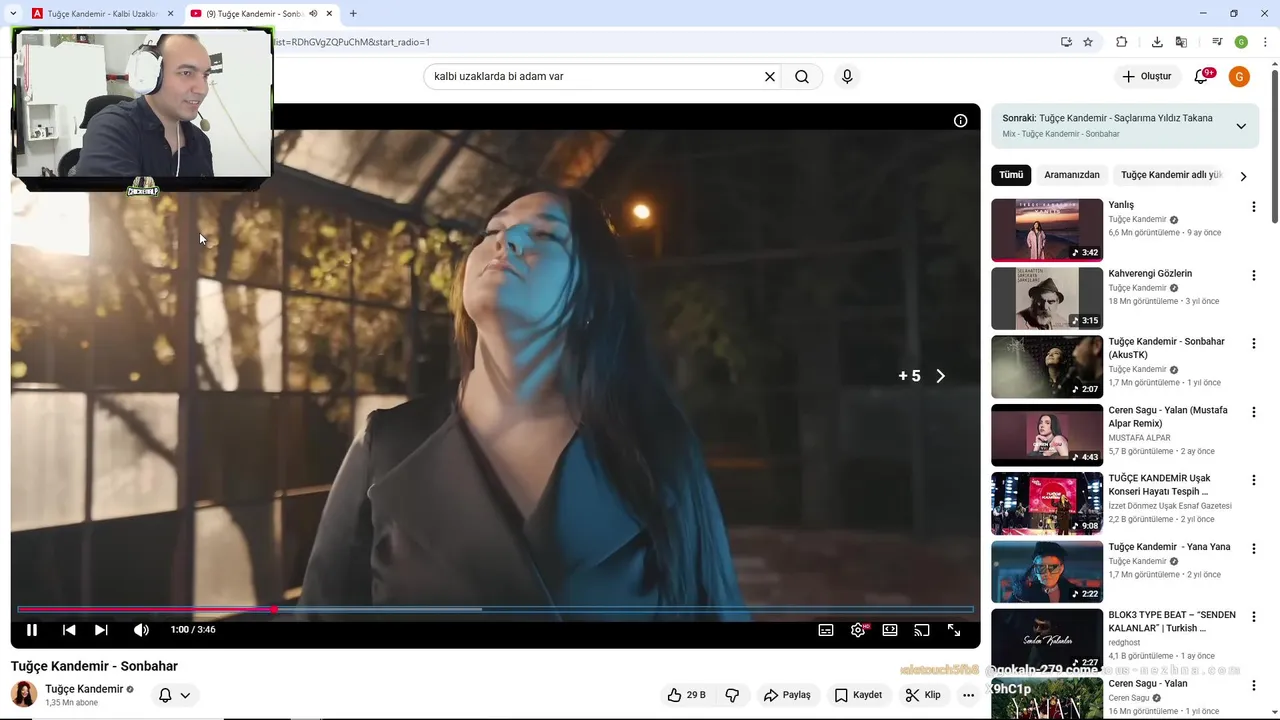The image size is (1280, 720).
Task: Open BLOK3 TYPE BEAT video title
Action: [x=1172, y=621]
